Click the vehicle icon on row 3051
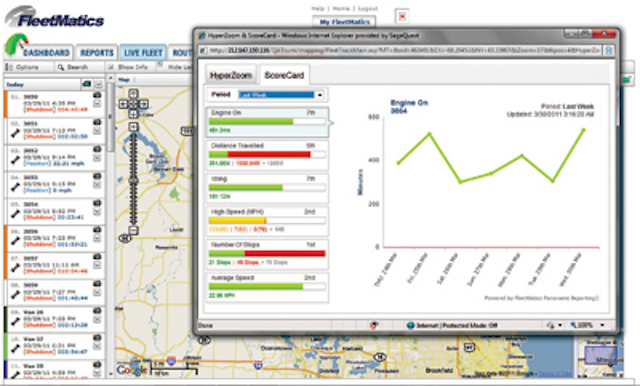Screen dimensions: 640x386 coord(97,122)
